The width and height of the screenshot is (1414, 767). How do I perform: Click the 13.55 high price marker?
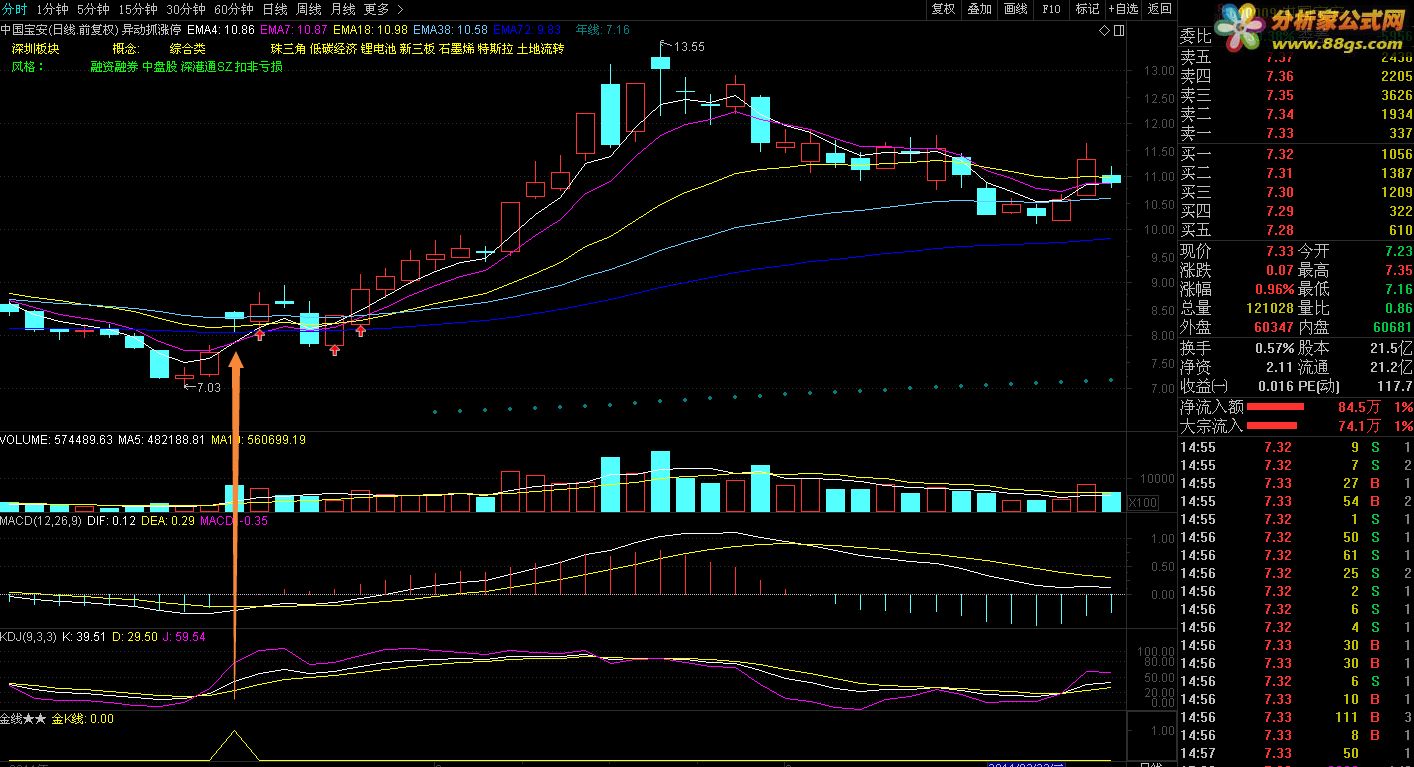tap(688, 47)
